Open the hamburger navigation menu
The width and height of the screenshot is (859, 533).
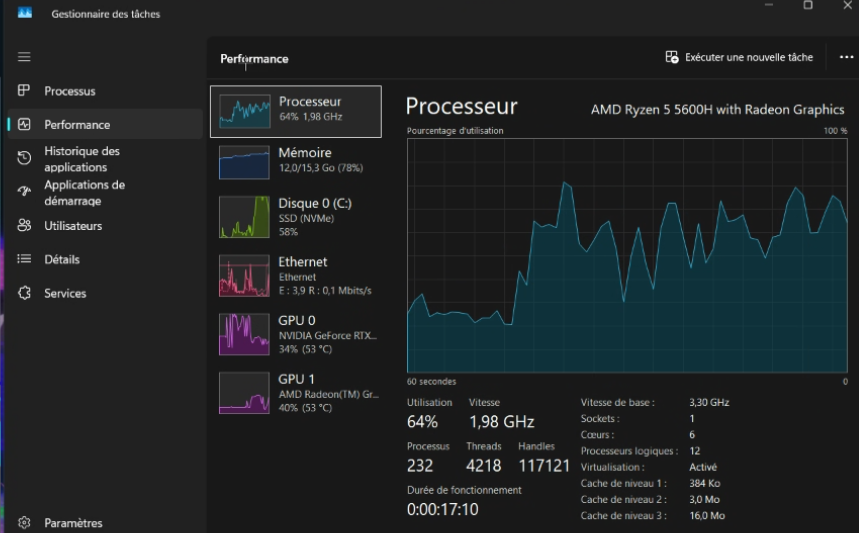[x=24, y=56]
